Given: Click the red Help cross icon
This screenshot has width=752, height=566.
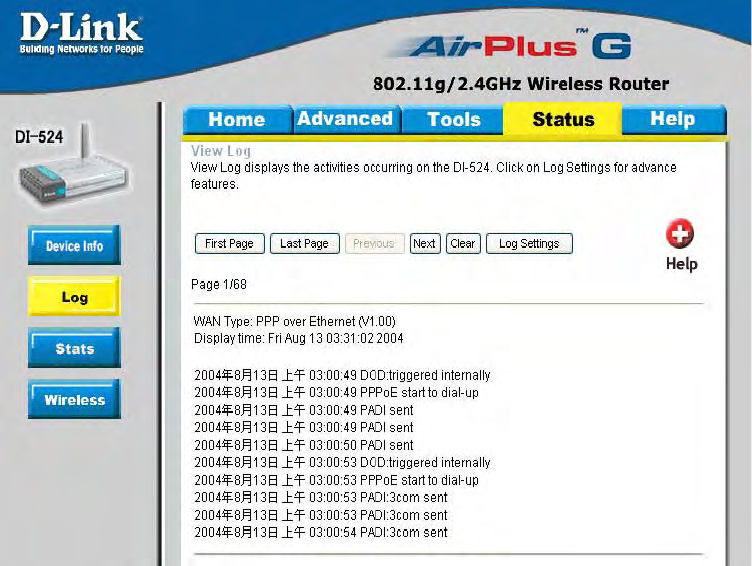Looking at the screenshot, I should click(680, 234).
